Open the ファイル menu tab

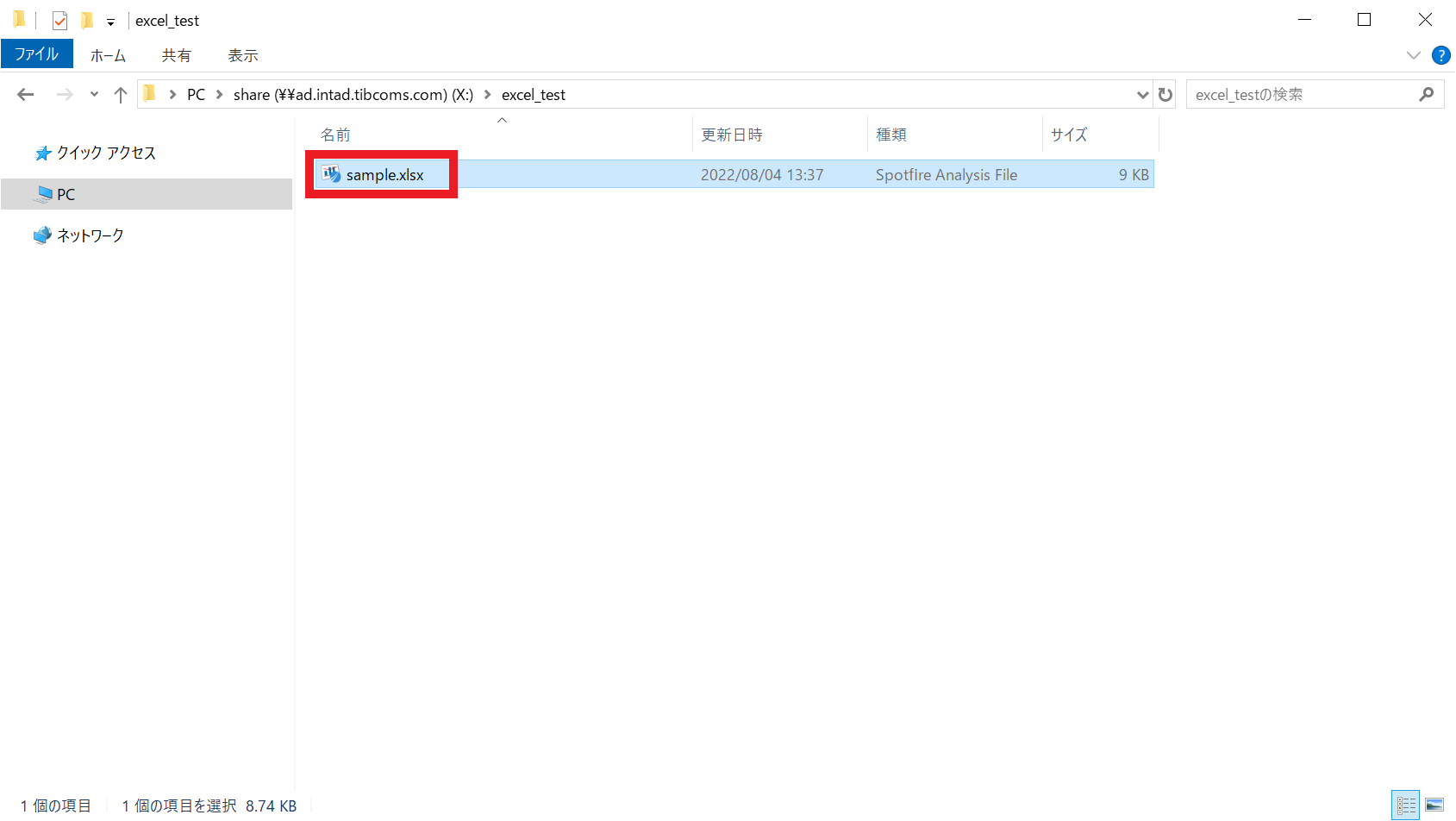coord(37,54)
